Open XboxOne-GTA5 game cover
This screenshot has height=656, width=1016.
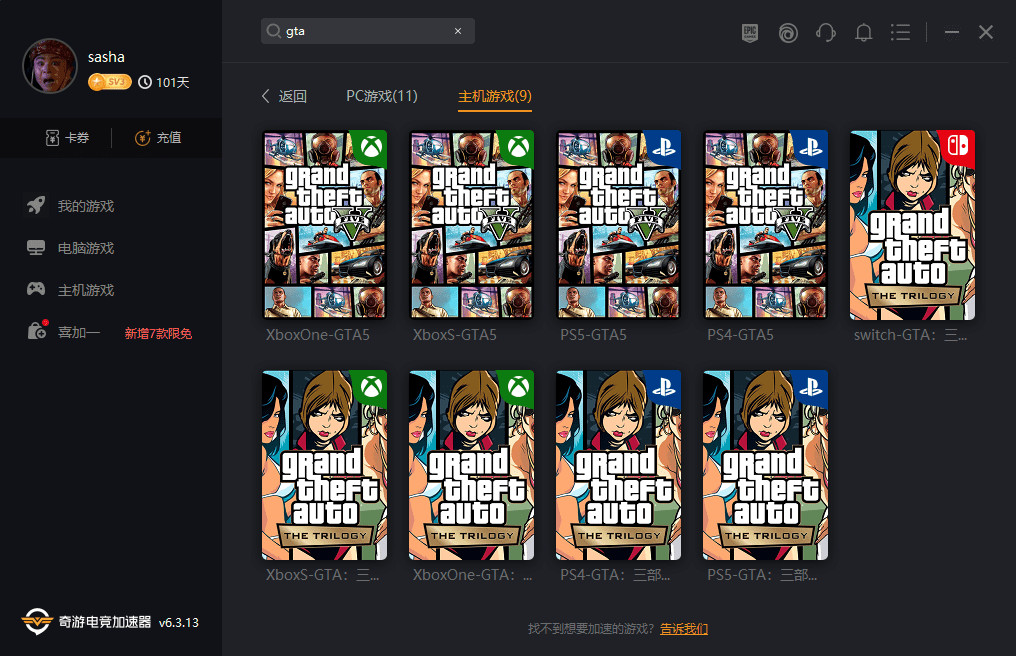[325, 225]
